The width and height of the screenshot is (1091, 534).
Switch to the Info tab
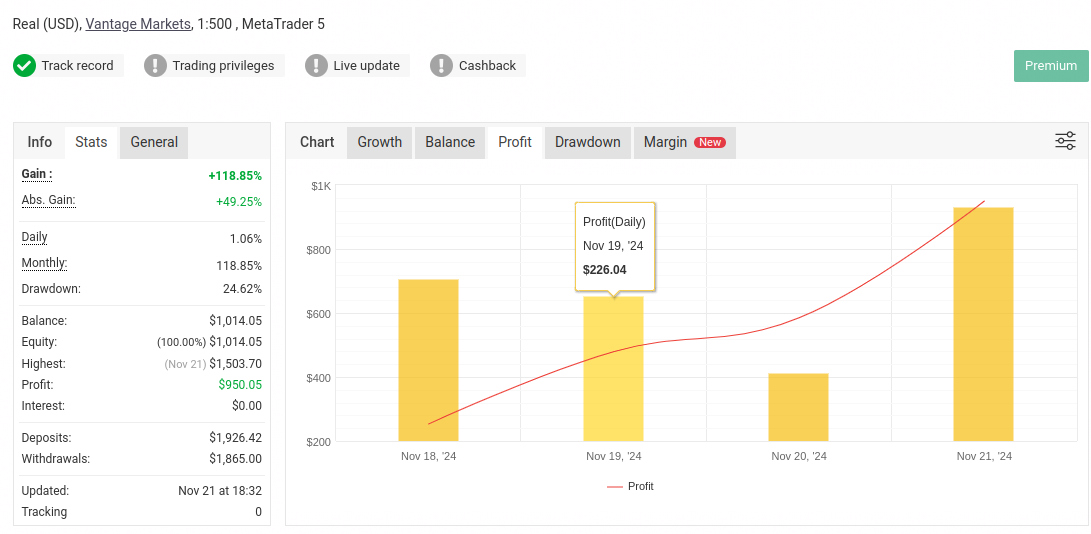pyautogui.click(x=40, y=142)
